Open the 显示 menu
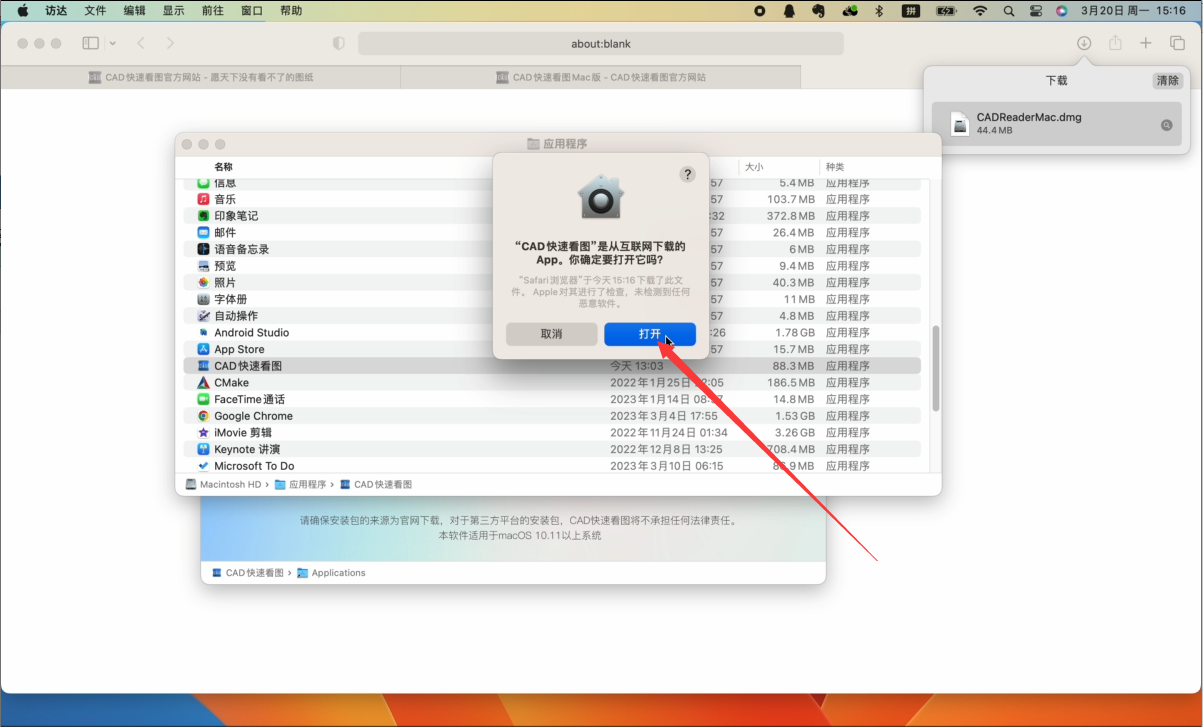The image size is (1203, 727). tap(173, 11)
